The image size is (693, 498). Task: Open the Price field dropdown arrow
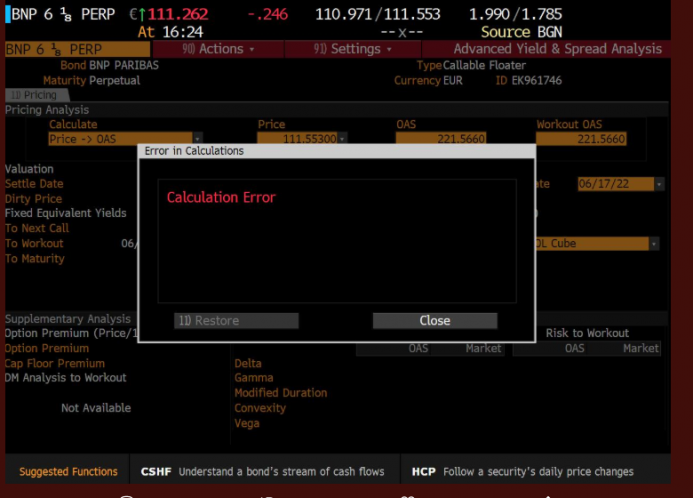point(342,139)
